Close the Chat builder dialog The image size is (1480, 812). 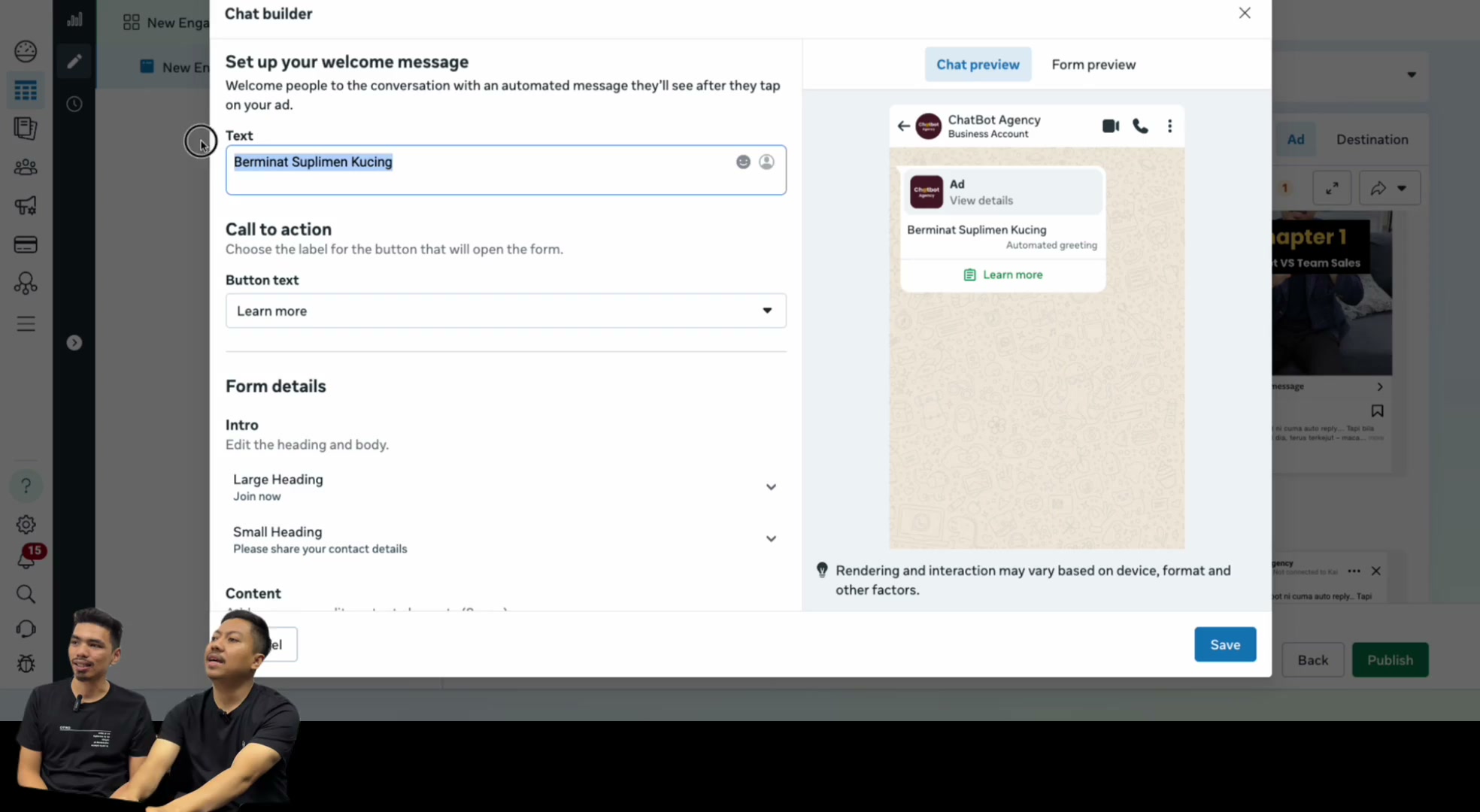1245,13
